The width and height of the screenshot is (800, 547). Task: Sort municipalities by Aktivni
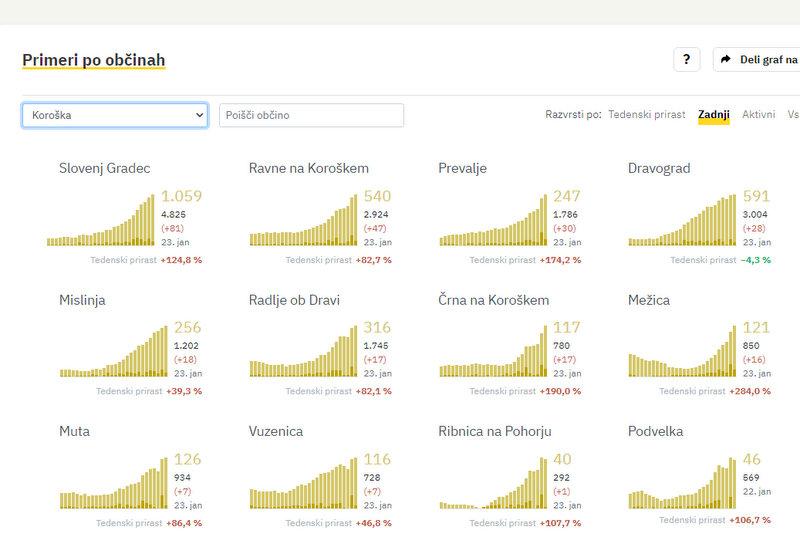tap(758, 115)
